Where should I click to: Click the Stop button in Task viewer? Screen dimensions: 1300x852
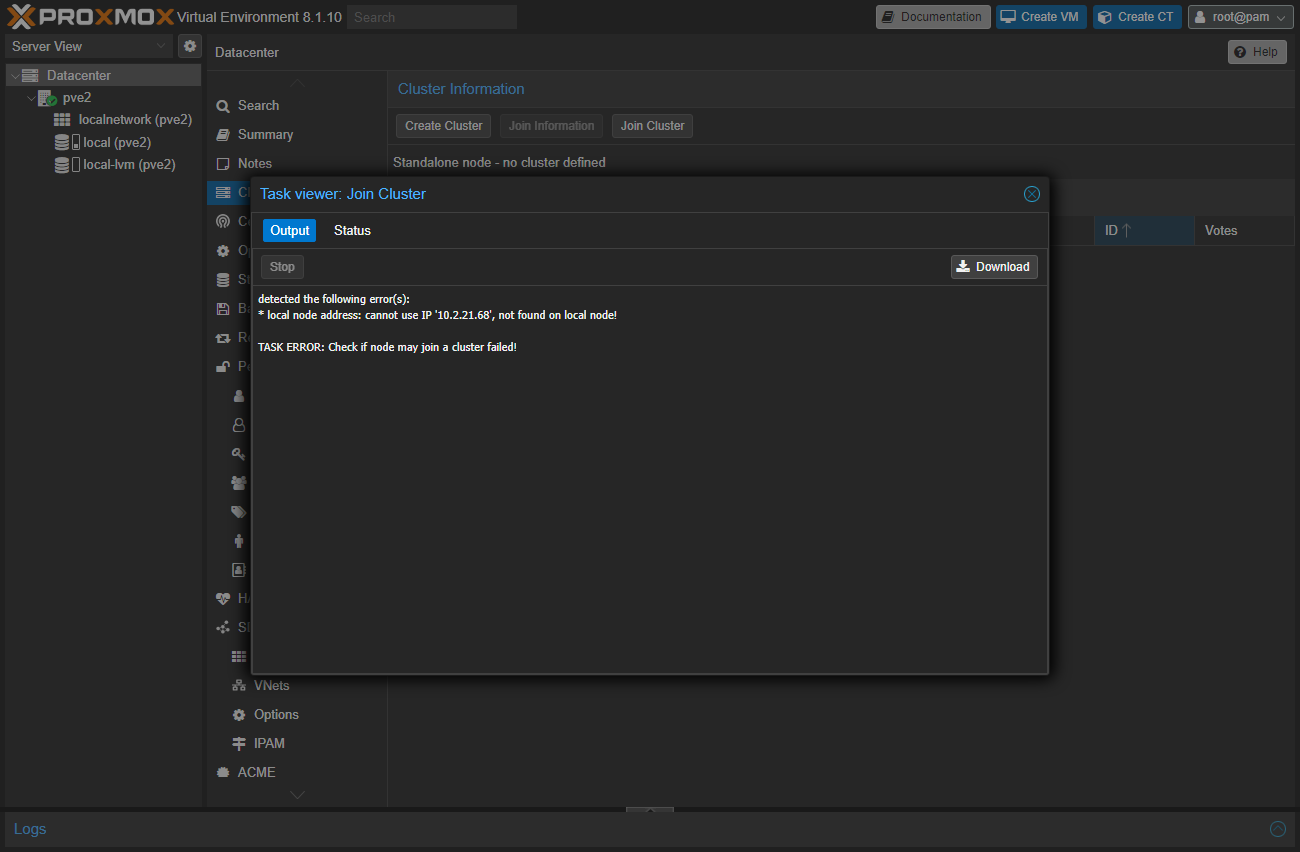tap(282, 267)
